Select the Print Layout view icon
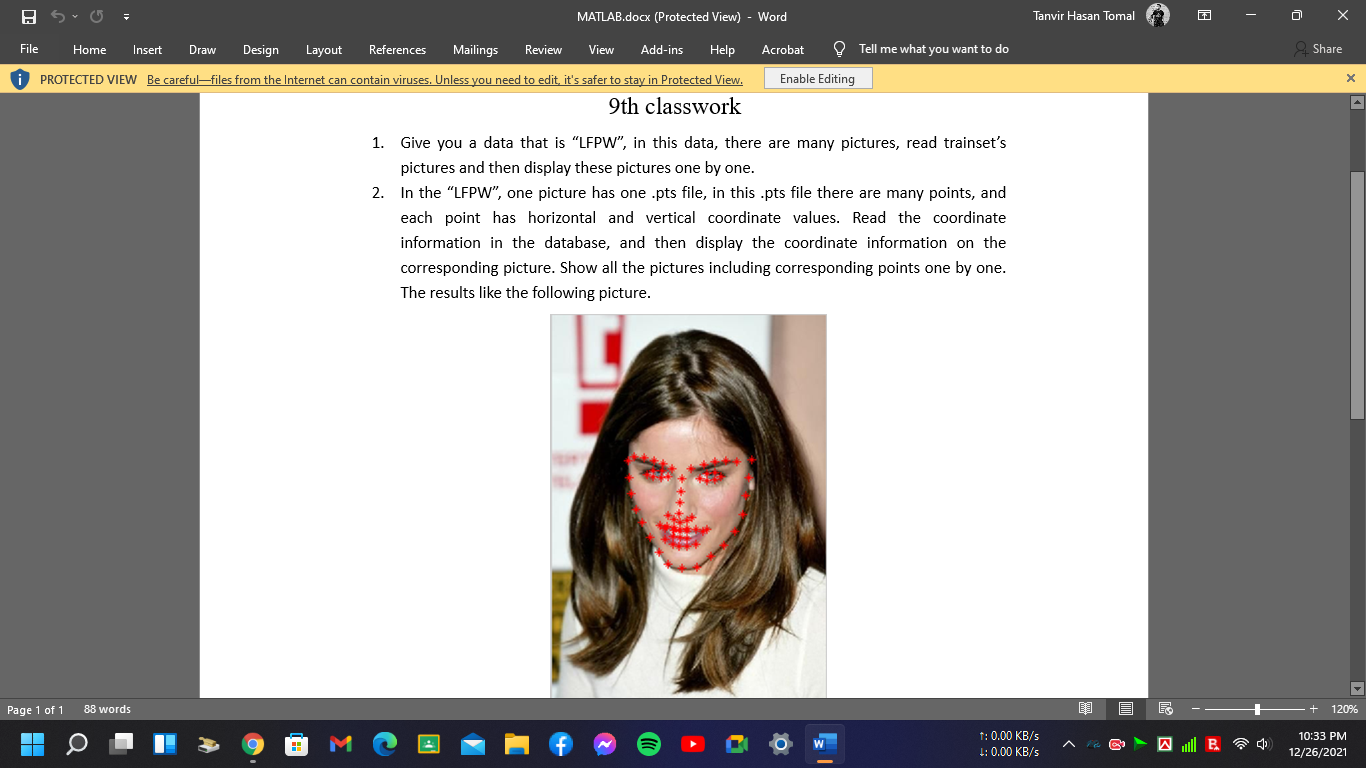This screenshot has height=768, width=1366. pos(1125,709)
